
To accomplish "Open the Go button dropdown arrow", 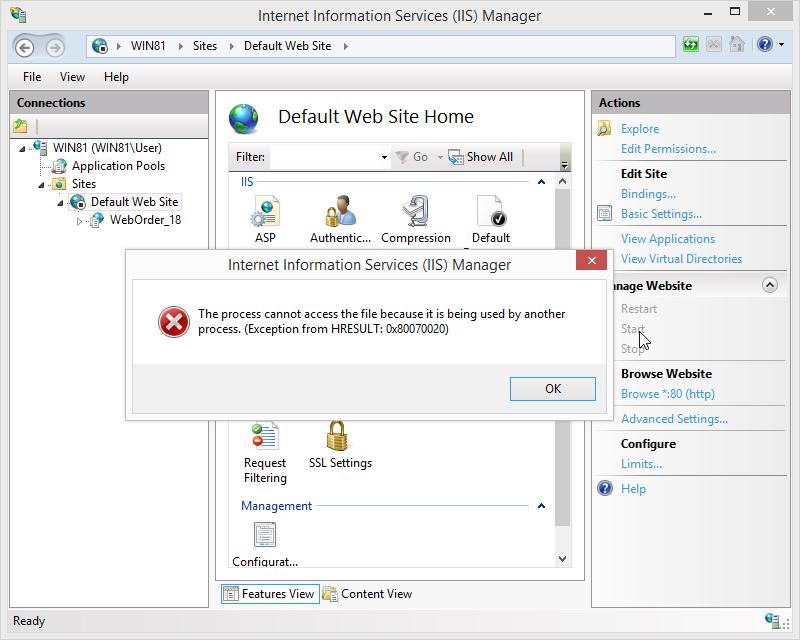I will [x=440, y=157].
